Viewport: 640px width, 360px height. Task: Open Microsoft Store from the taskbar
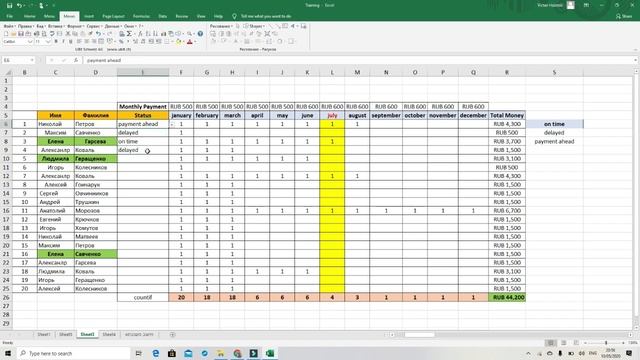172,353
